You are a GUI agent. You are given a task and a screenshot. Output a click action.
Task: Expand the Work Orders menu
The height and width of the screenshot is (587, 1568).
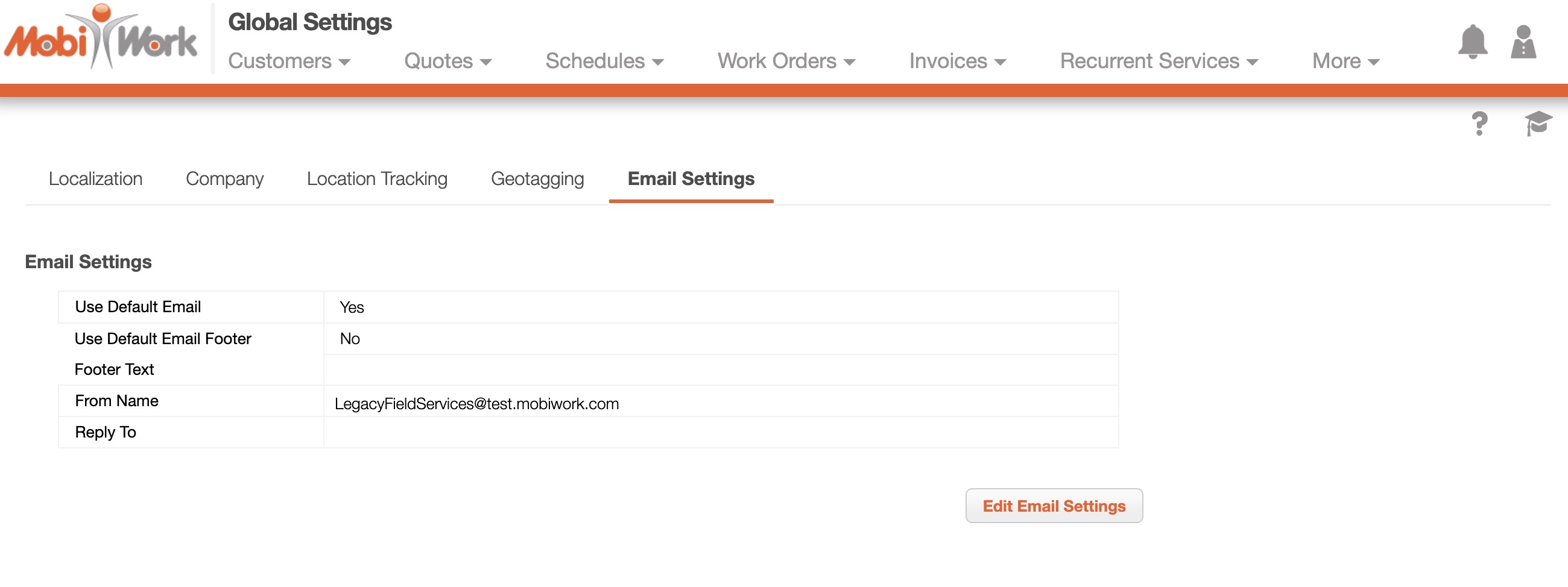click(x=786, y=61)
